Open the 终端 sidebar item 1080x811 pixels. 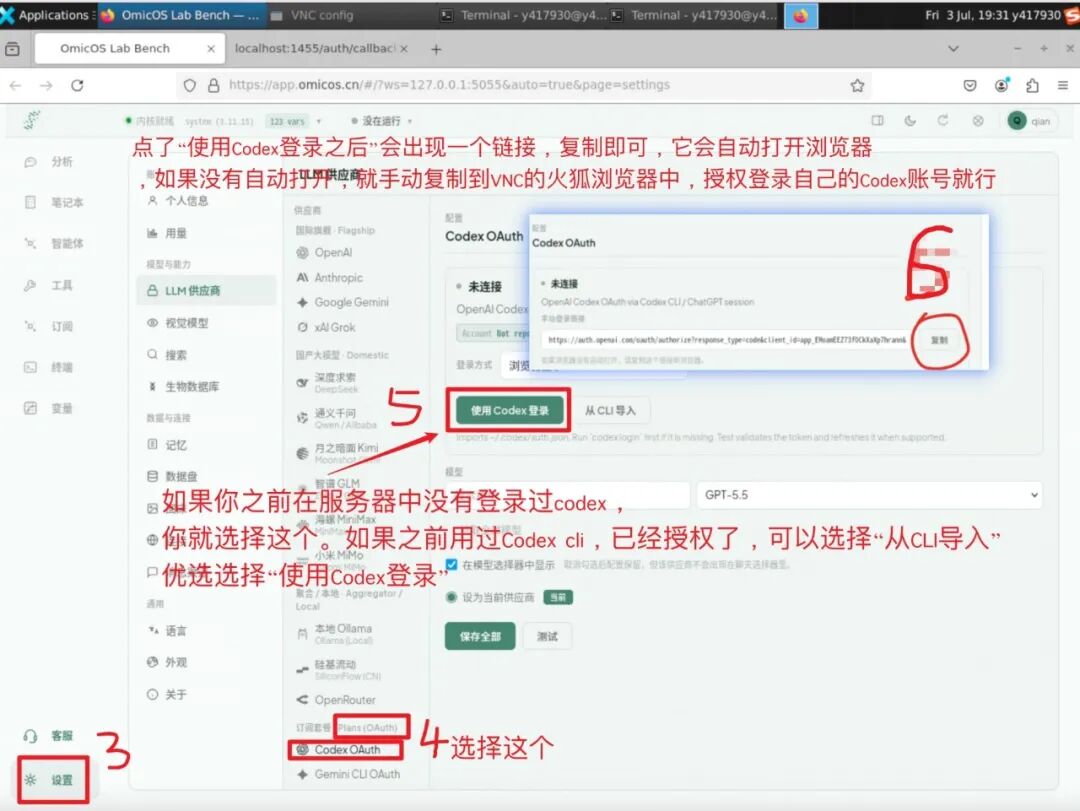click(x=48, y=367)
